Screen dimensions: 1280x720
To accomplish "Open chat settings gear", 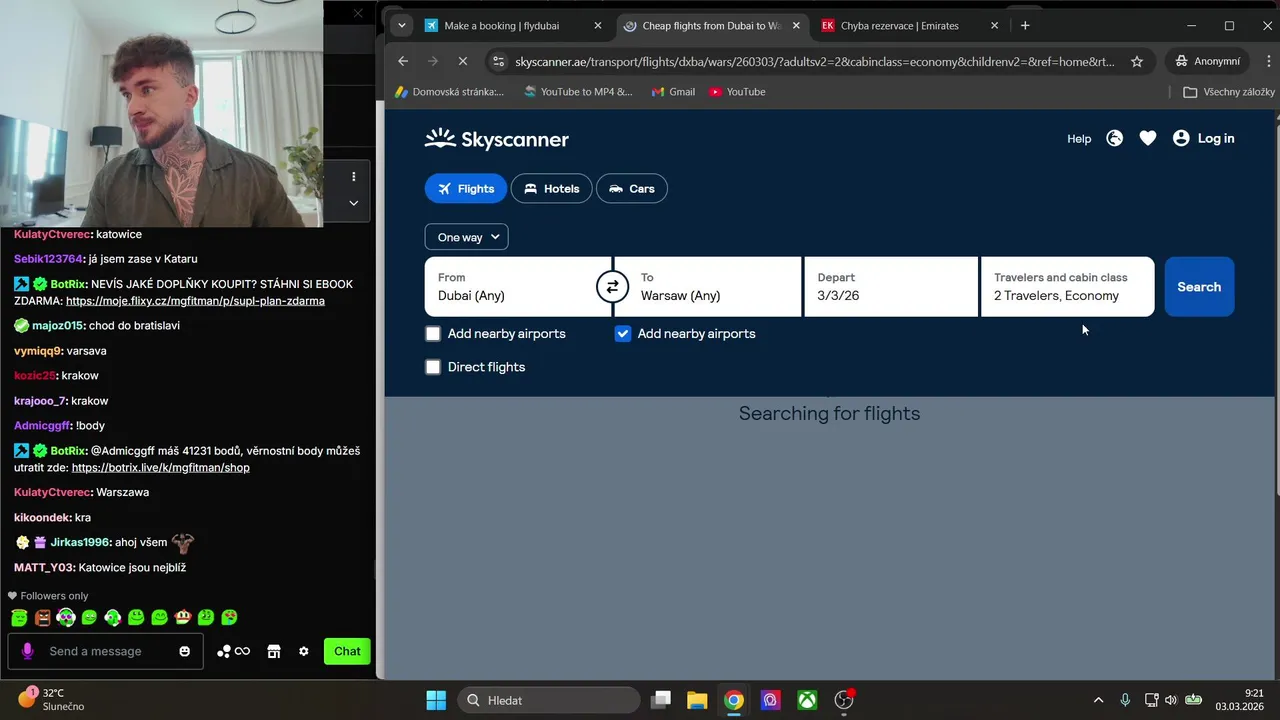I will [x=304, y=651].
